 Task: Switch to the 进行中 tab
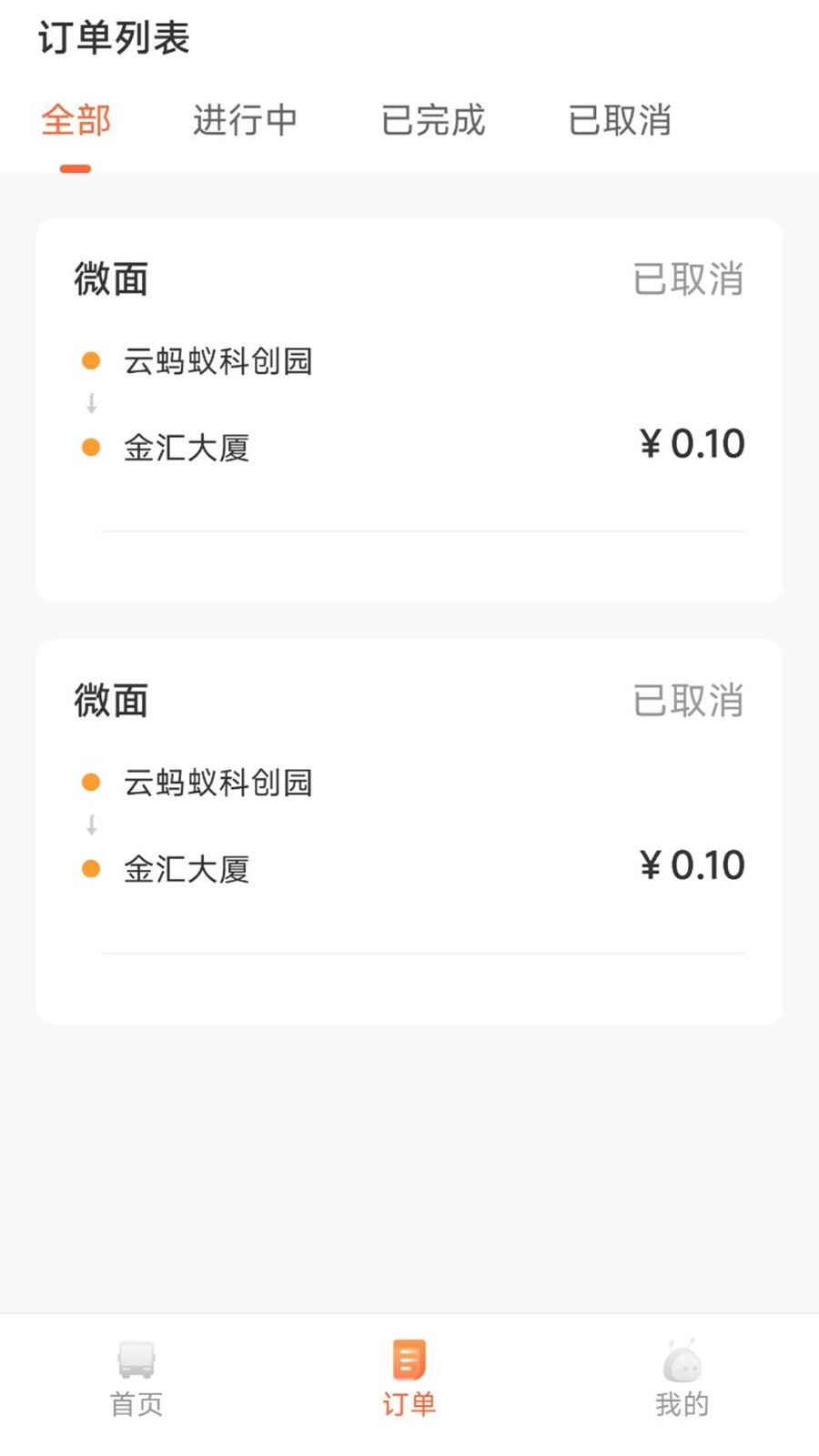point(245,121)
